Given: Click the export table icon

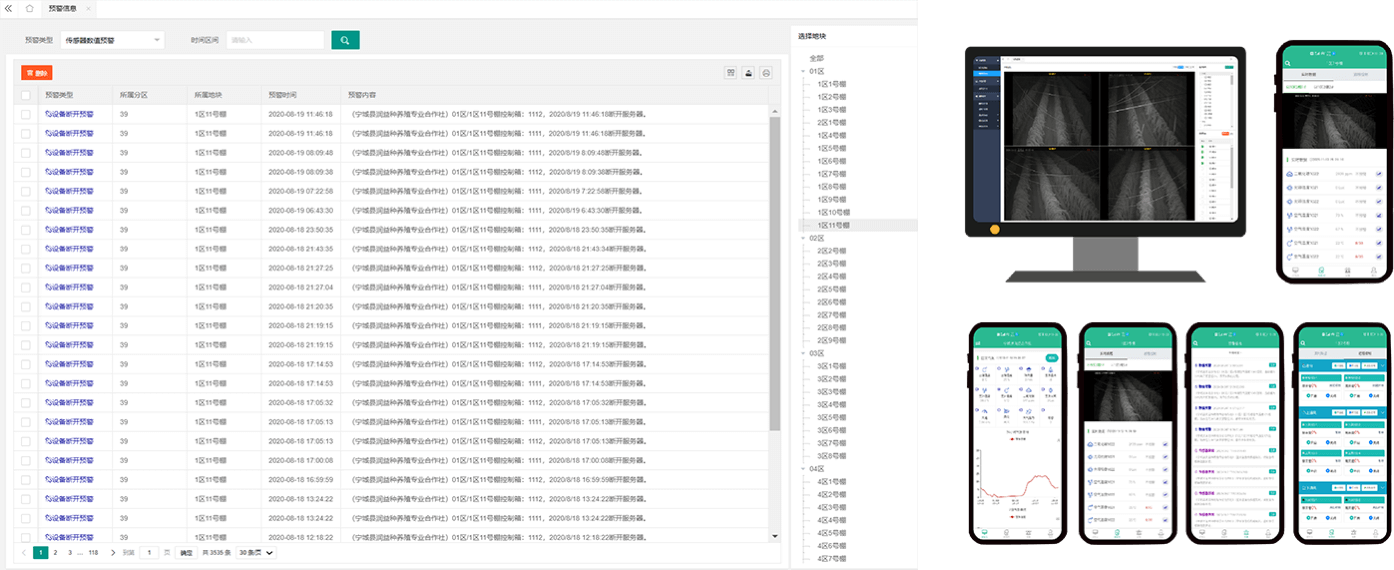Looking at the screenshot, I should pyautogui.click(x=748, y=73).
